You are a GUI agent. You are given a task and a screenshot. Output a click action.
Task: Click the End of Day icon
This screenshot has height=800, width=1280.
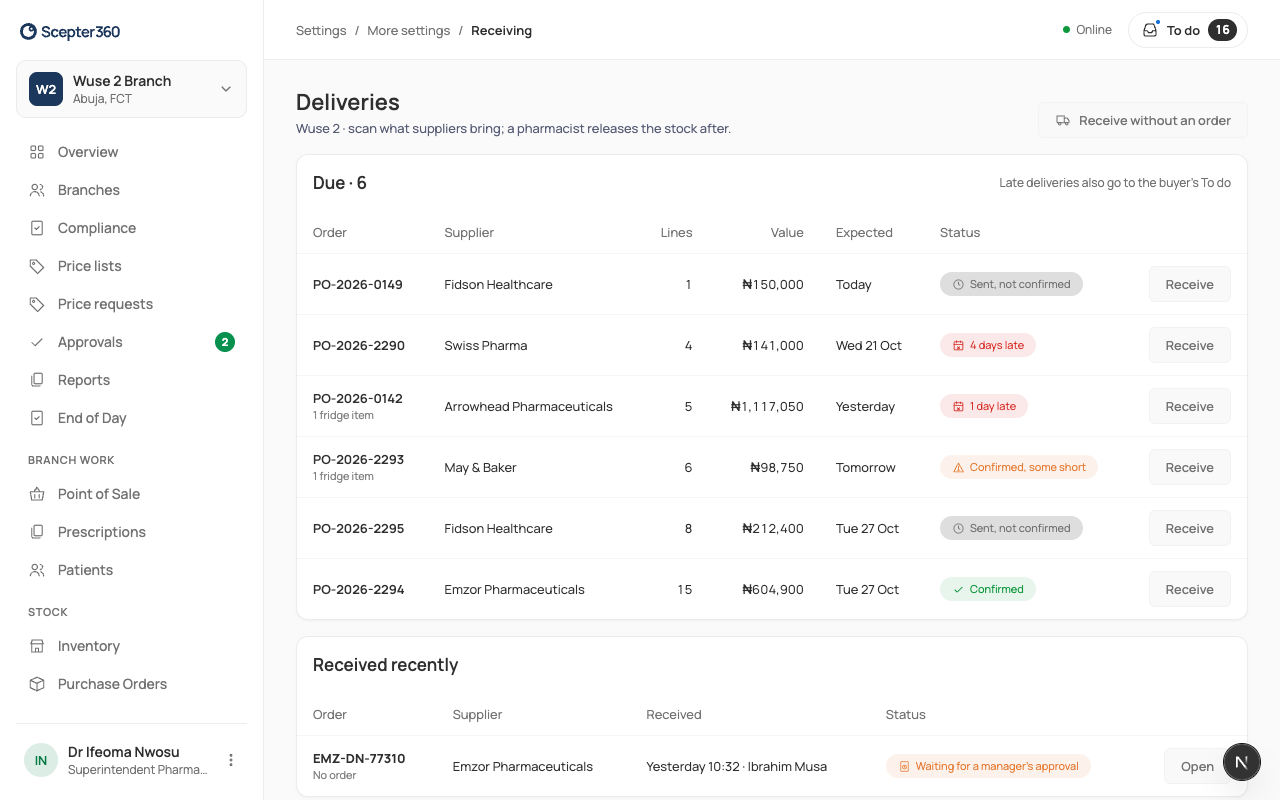click(x=37, y=418)
